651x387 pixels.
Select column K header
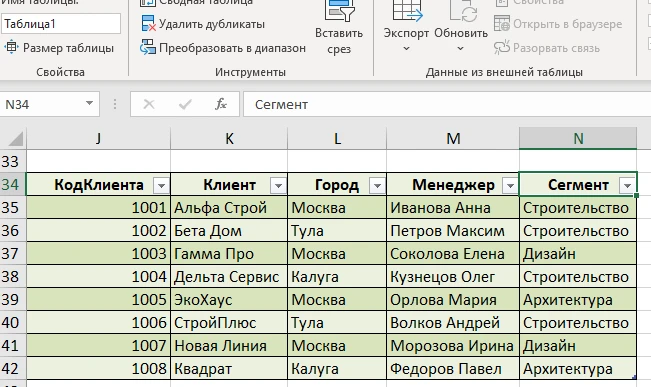click(229, 138)
